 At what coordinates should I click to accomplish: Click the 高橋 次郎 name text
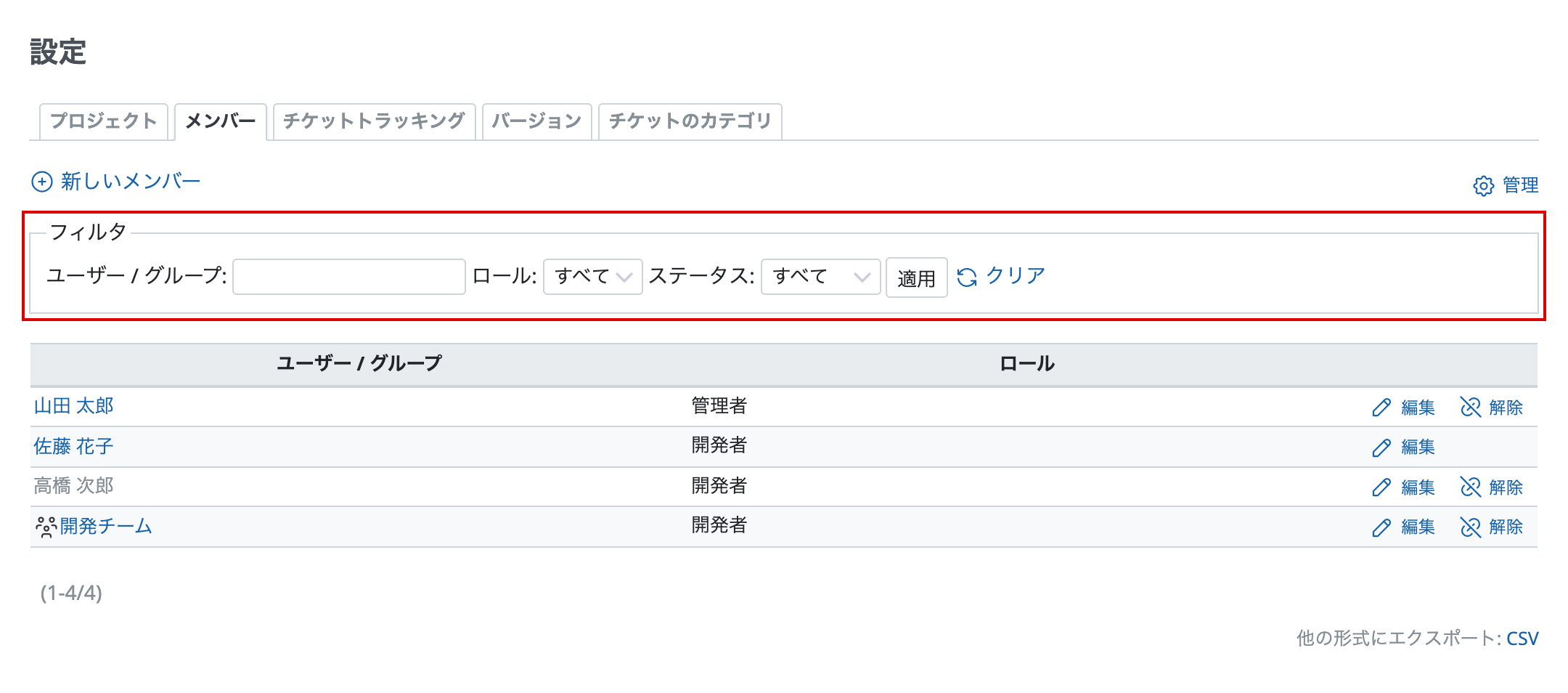pyautogui.click(x=74, y=486)
